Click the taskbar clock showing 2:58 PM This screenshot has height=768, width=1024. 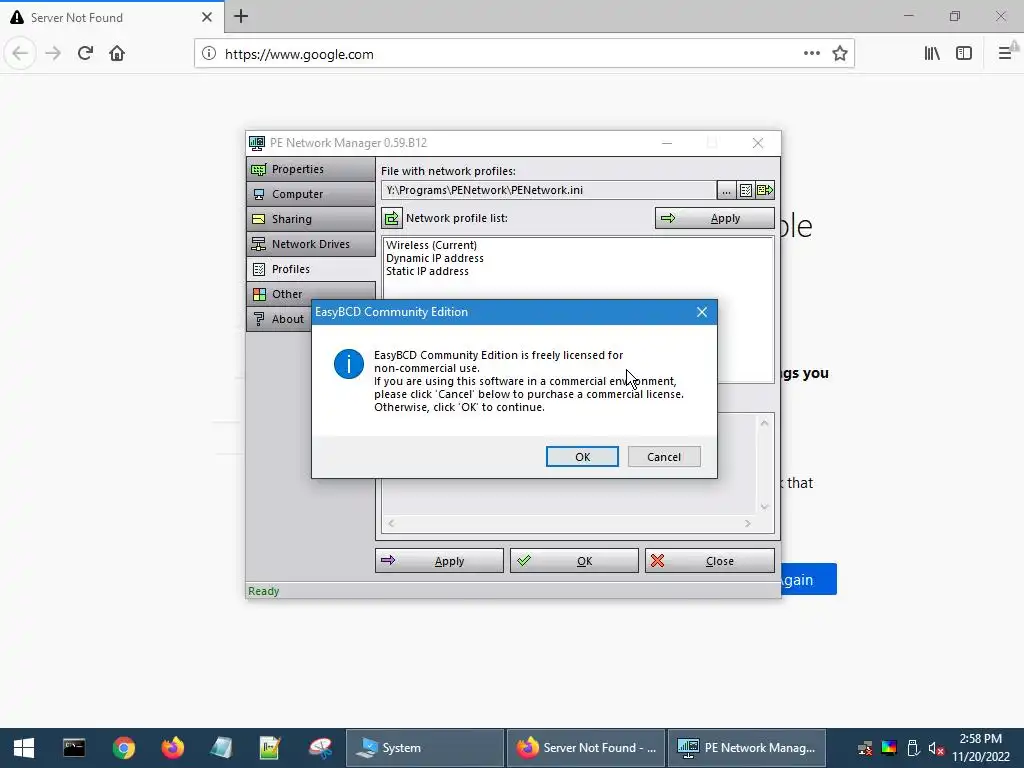[x=981, y=748]
